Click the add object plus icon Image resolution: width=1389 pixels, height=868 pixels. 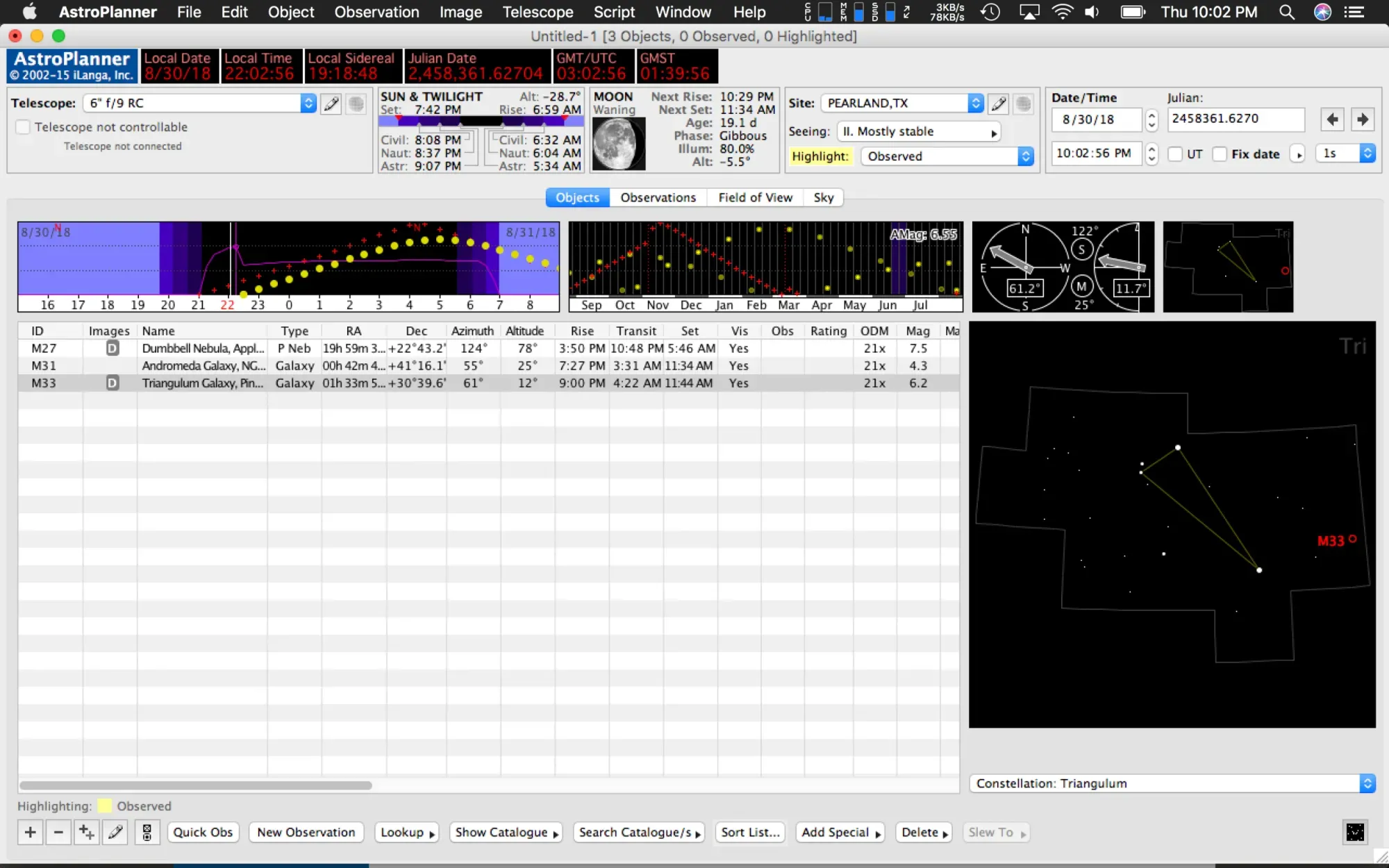coord(30,832)
